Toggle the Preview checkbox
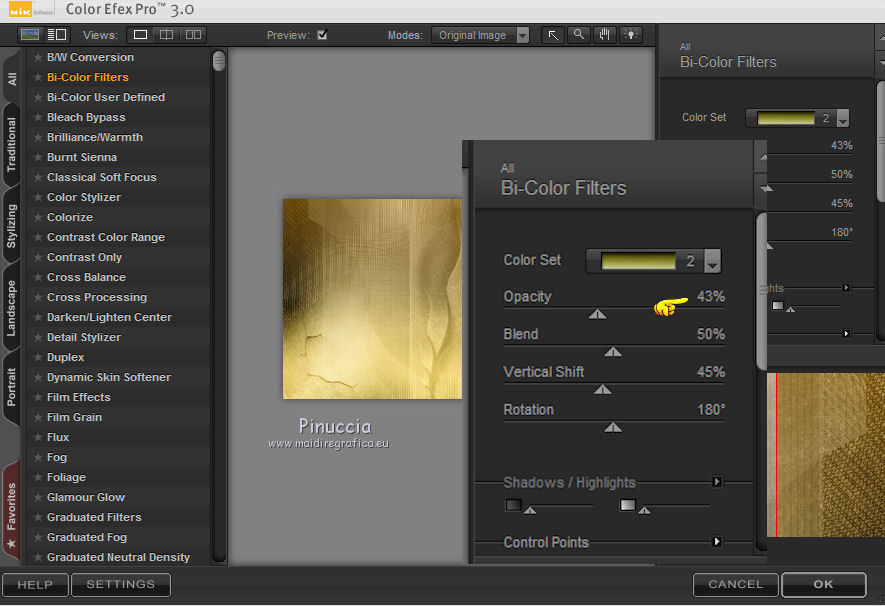This screenshot has width=885, height=606. 322,35
